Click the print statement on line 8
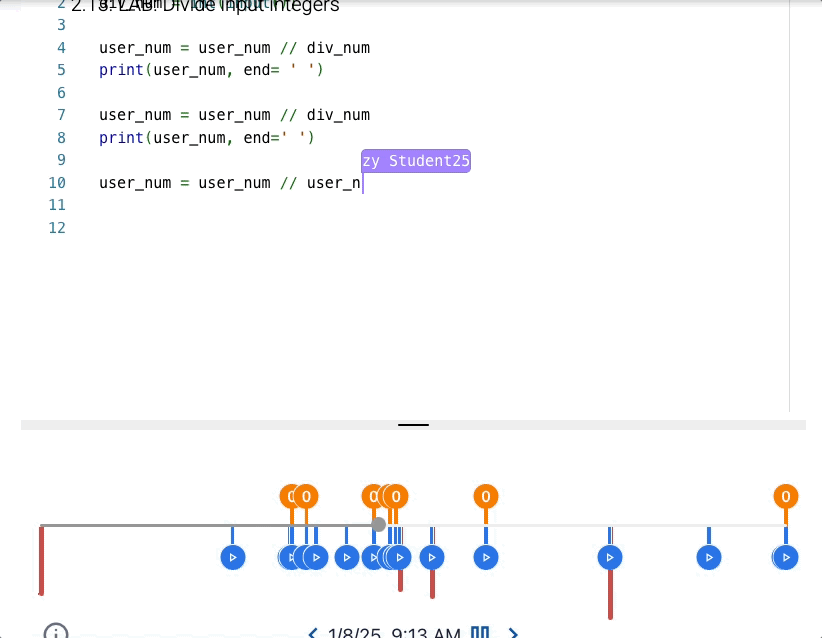Screen dimensions: 822x638 (207, 137)
